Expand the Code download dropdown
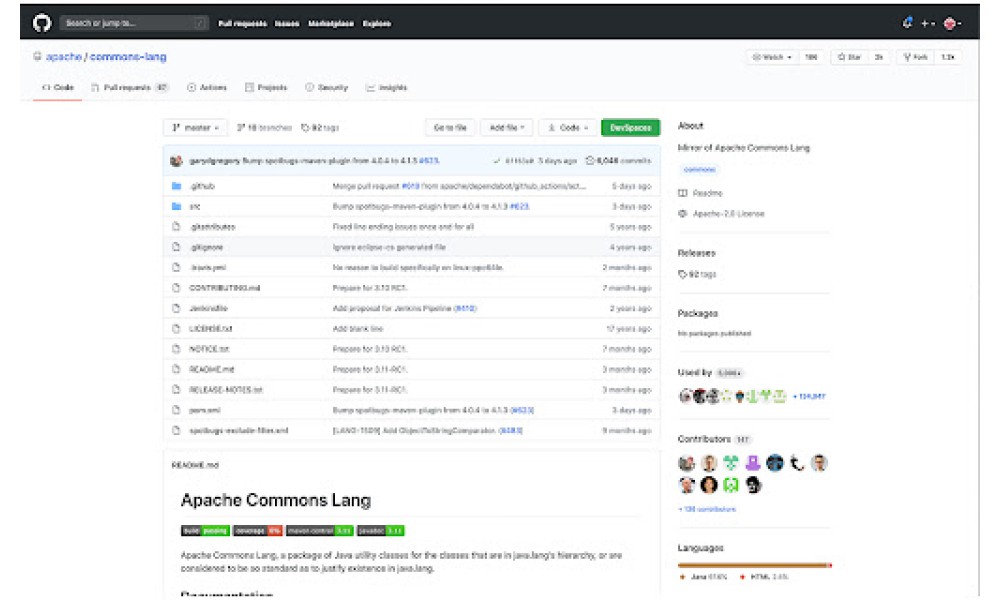The width and height of the screenshot is (1000, 600). pyautogui.click(x=568, y=128)
